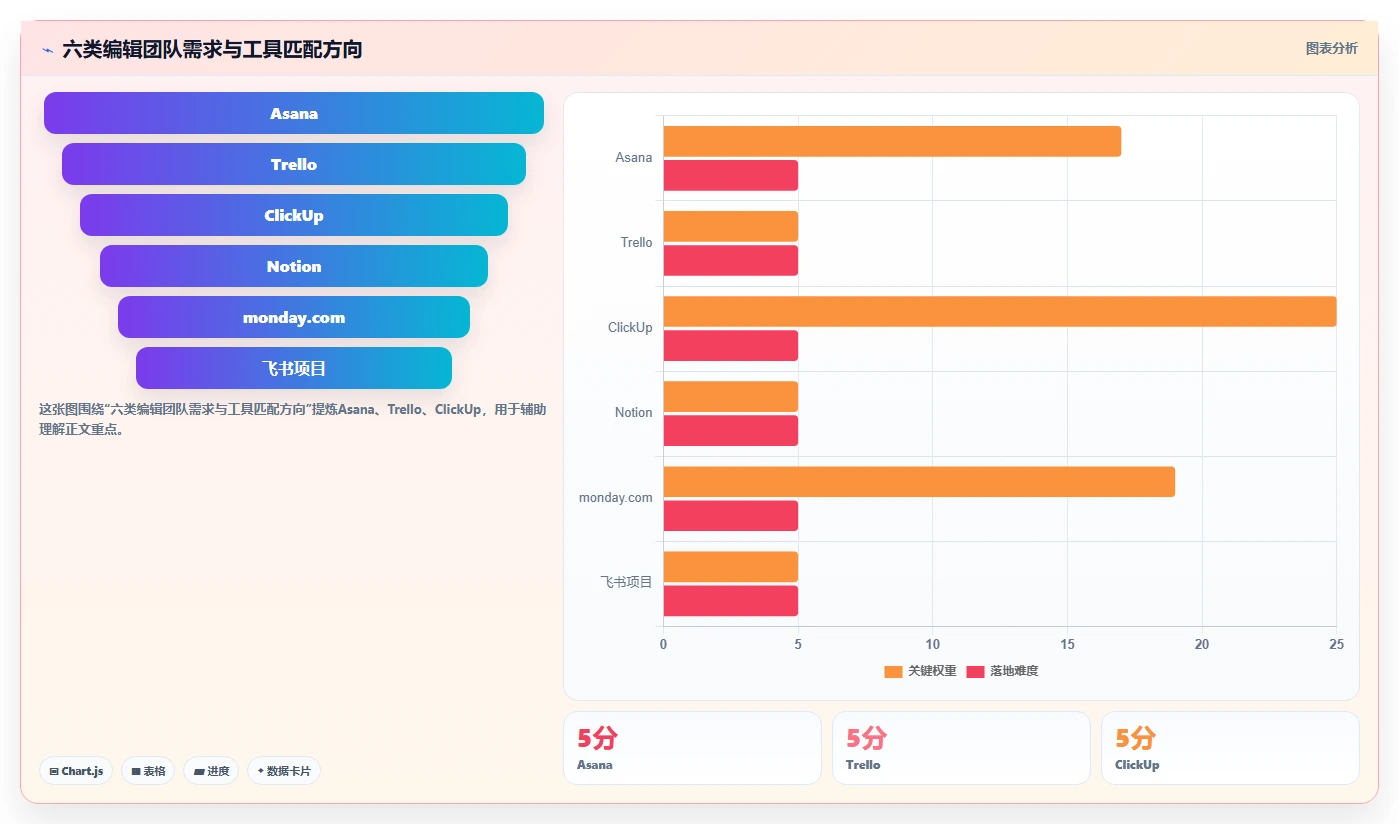Click the red 落地难度 legend swatch

[975, 671]
